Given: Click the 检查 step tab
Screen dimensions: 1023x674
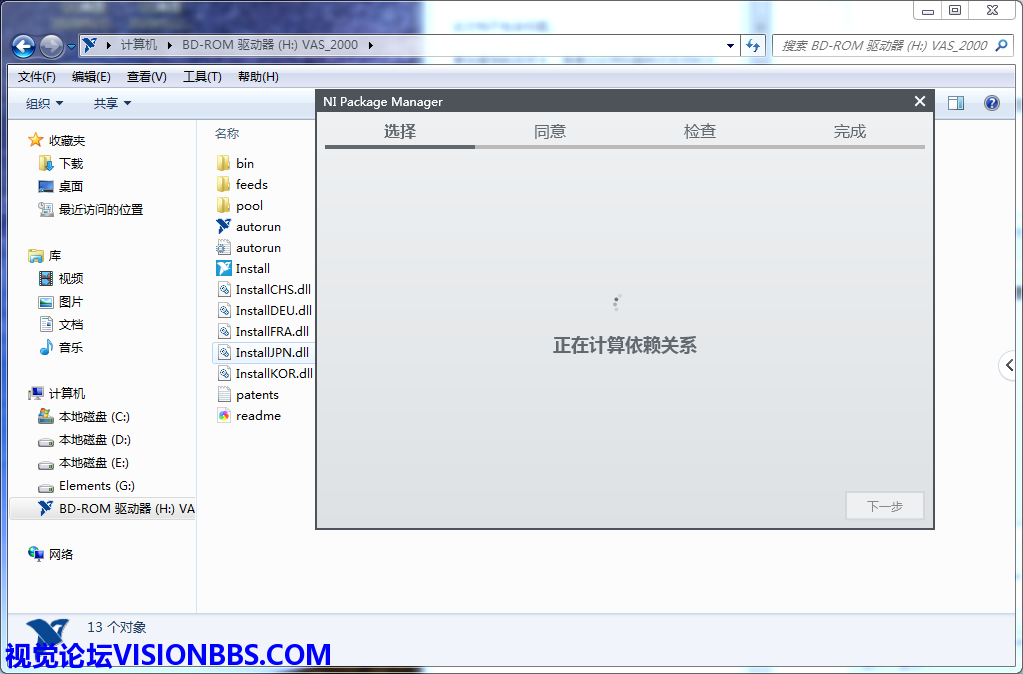Looking at the screenshot, I should (x=700, y=132).
